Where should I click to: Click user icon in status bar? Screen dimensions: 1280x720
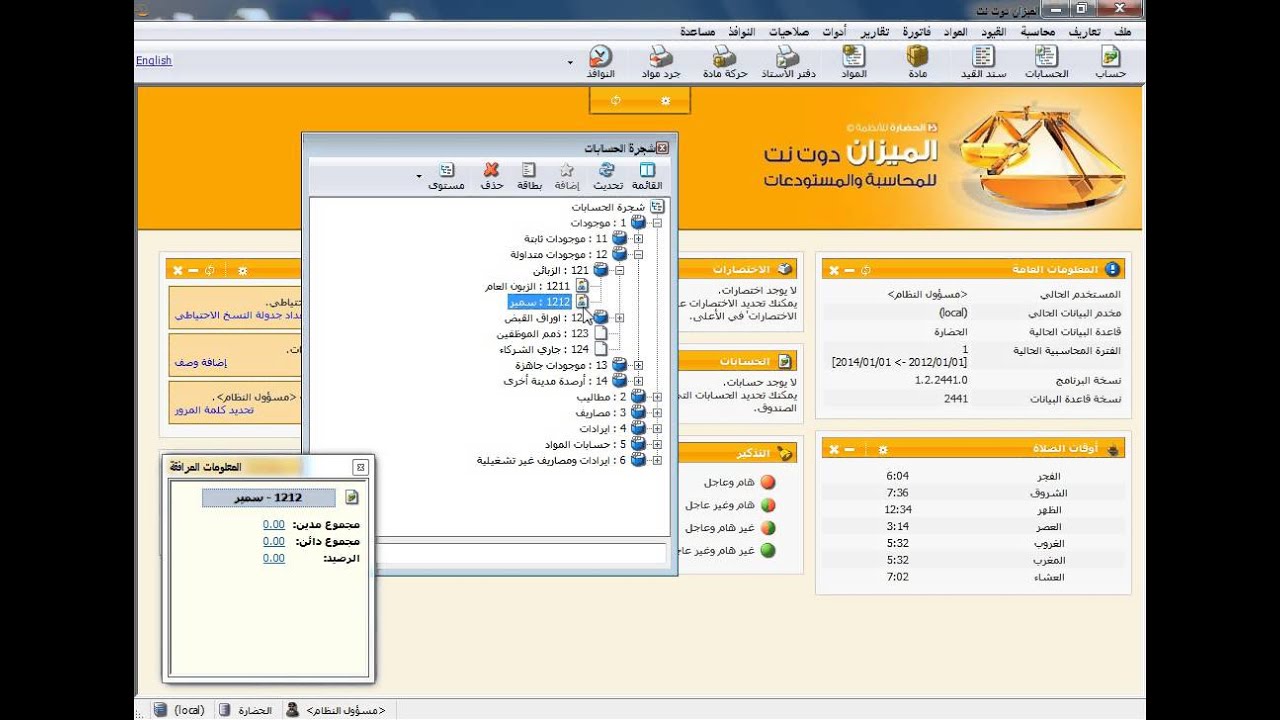coord(293,710)
